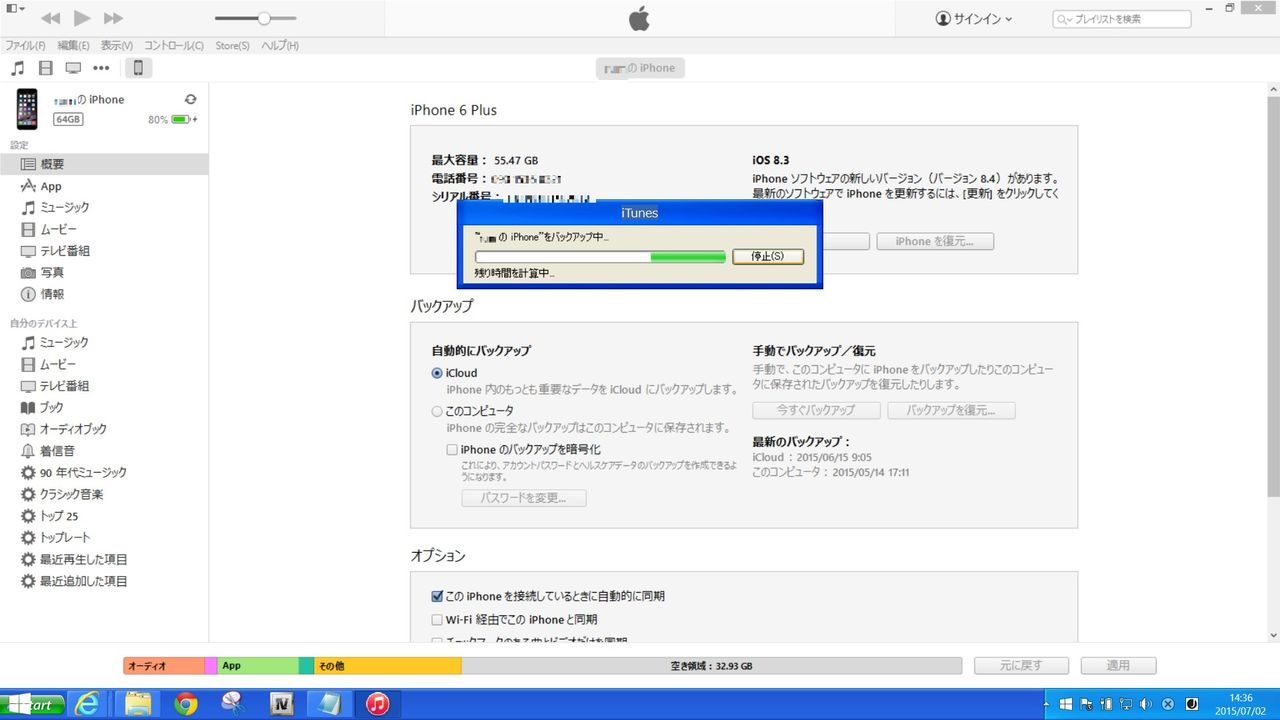Show more libraries via three-dots icon
Screen dimensions: 1280x720
click(x=101, y=68)
